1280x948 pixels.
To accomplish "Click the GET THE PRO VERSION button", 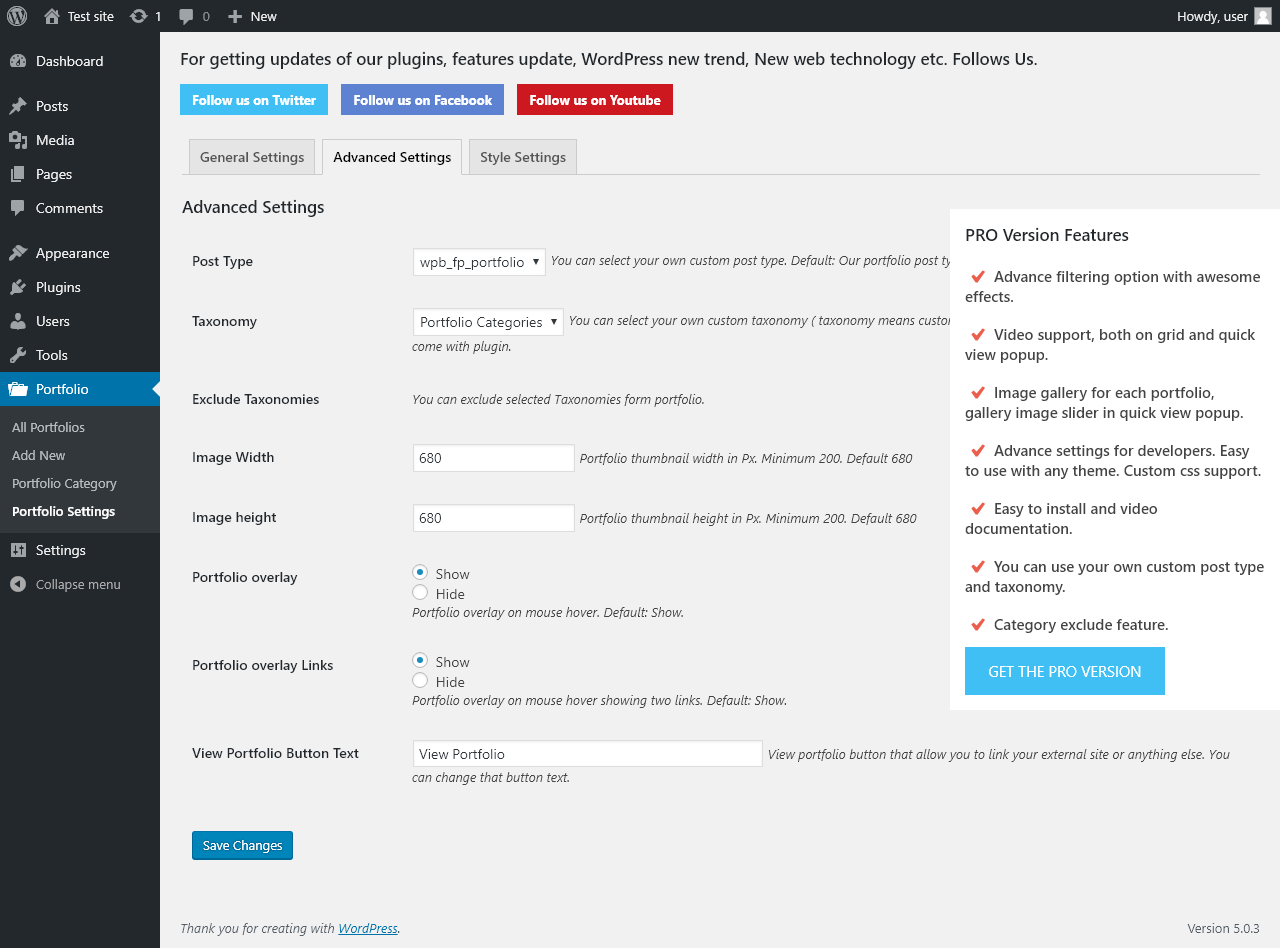I will coord(1064,671).
